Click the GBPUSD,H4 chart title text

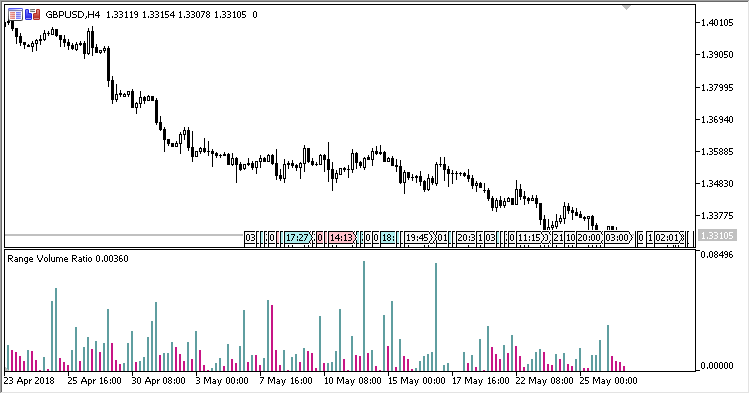73,15
